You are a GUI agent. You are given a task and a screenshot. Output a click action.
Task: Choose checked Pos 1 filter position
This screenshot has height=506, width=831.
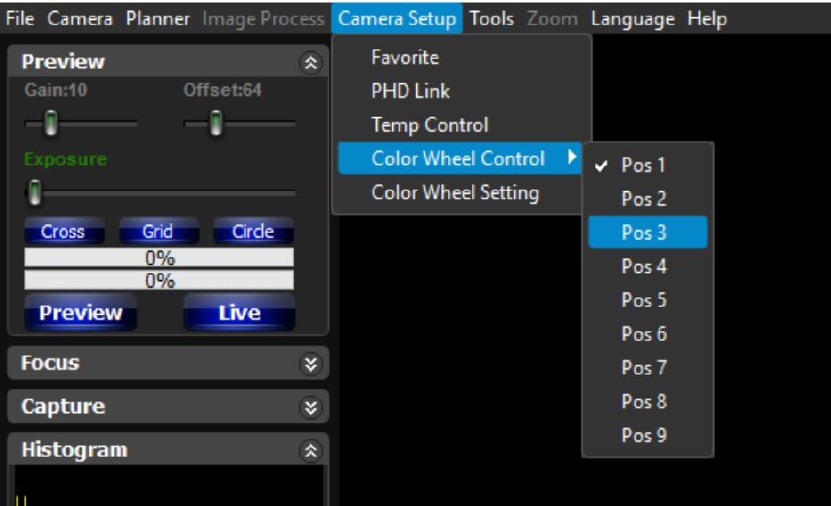click(x=644, y=165)
